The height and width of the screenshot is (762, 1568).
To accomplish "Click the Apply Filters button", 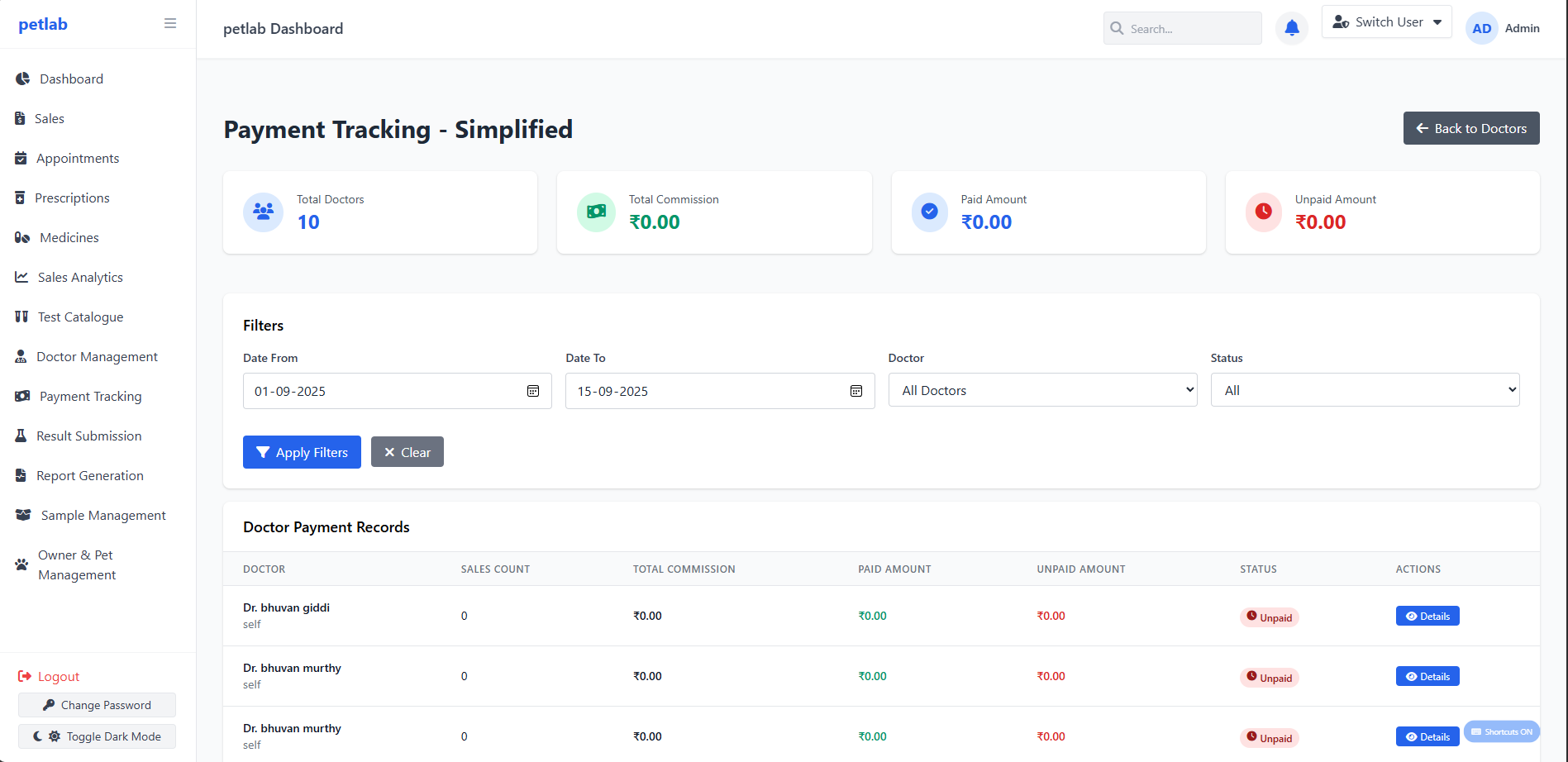I will pyautogui.click(x=302, y=452).
